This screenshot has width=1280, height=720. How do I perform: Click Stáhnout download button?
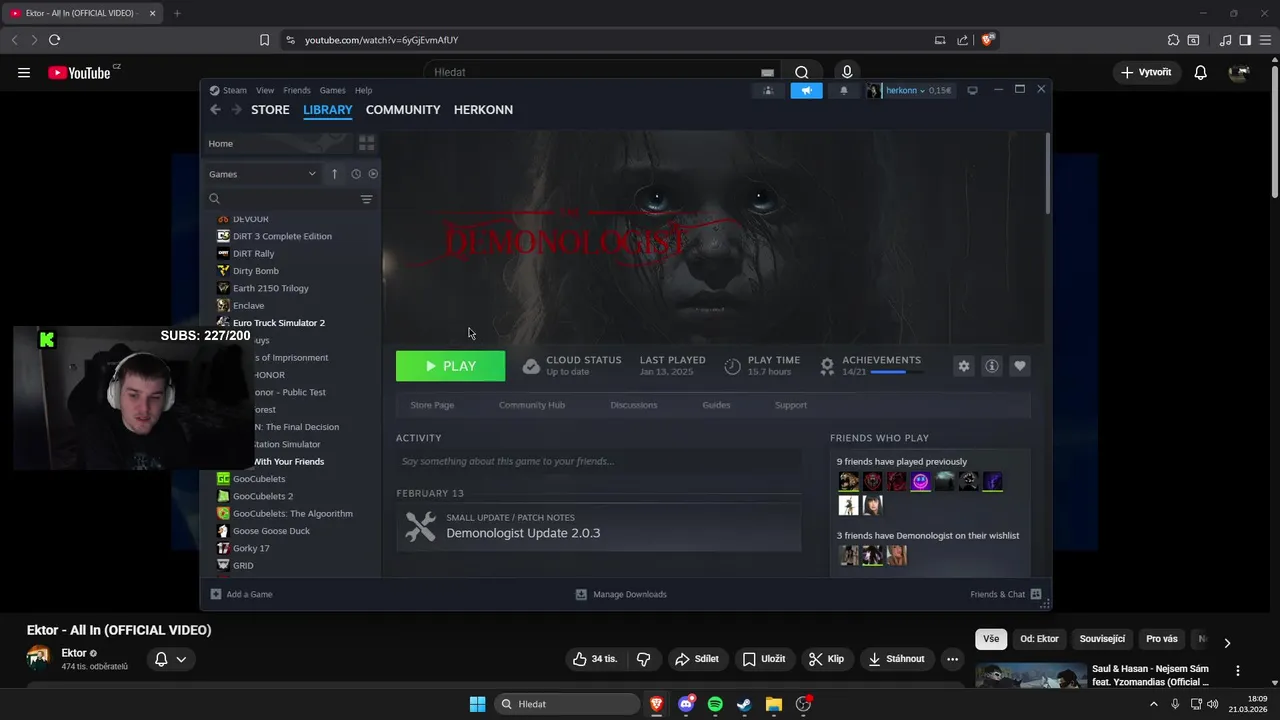pos(896,659)
